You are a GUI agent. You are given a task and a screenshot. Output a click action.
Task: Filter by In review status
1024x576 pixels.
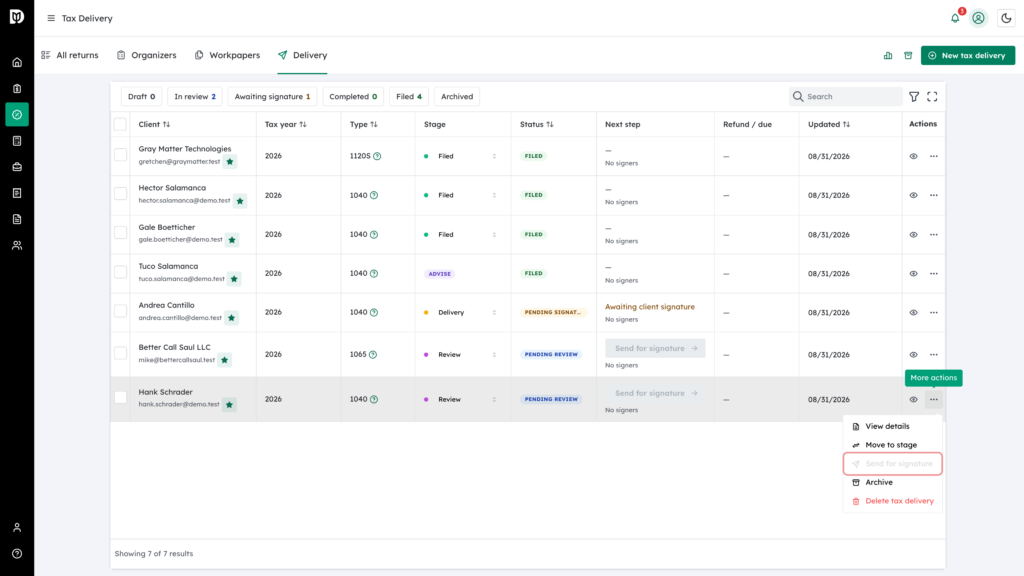click(x=195, y=97)
